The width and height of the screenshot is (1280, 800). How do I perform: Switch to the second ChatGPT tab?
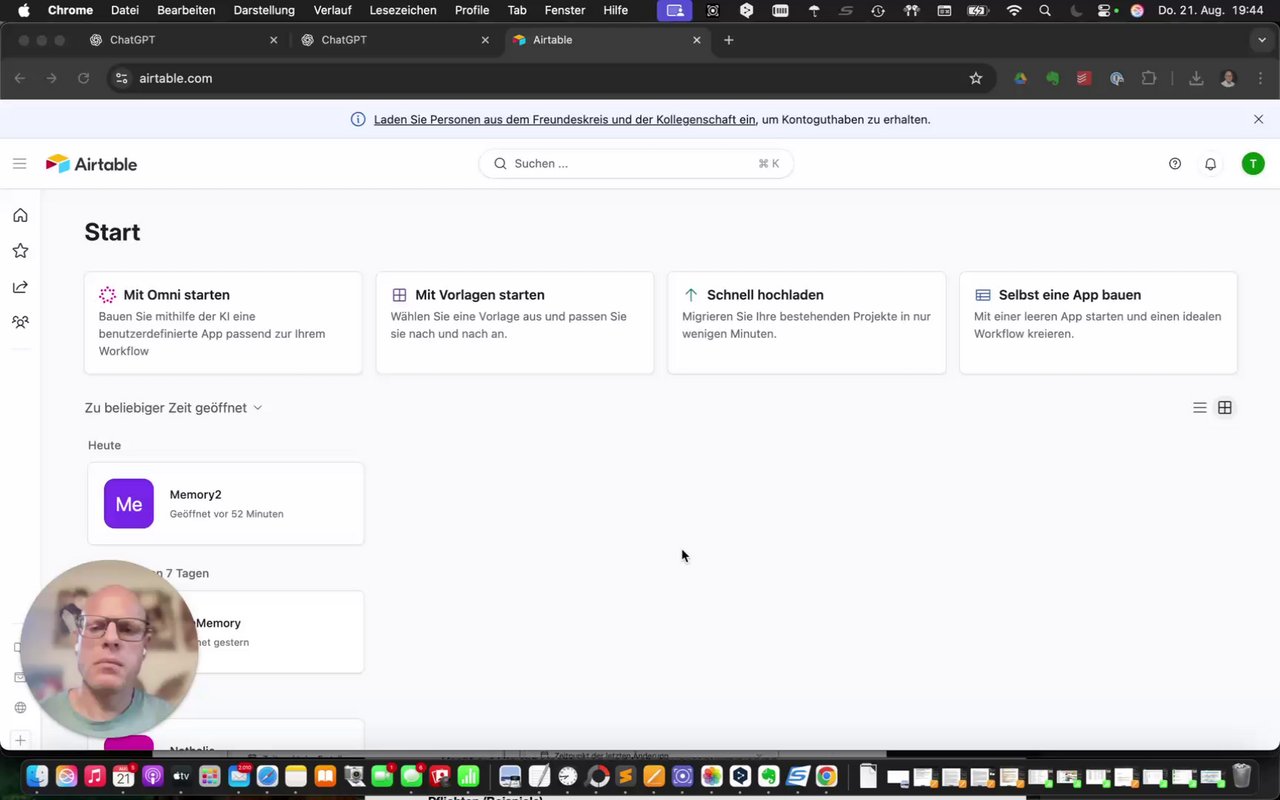point(394,40)
